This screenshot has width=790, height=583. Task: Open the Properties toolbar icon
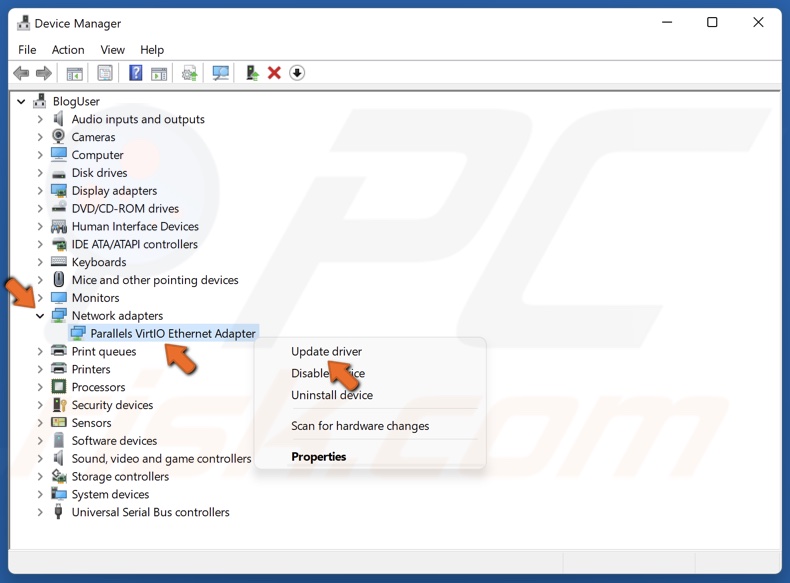pos(105,74)
